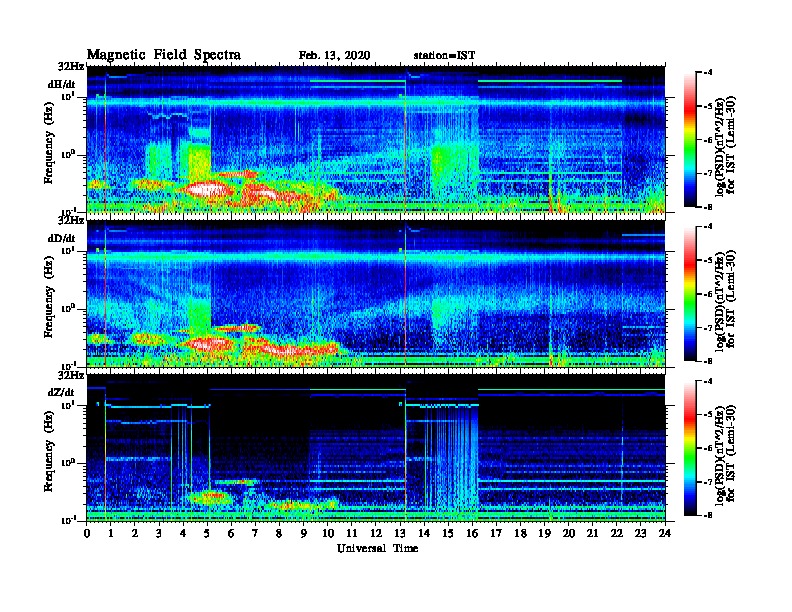Image resolution: width=792 pixels, height=612 pixels.
Task: Click hour tick label '10' on time axis
Action: pos(328,534)
